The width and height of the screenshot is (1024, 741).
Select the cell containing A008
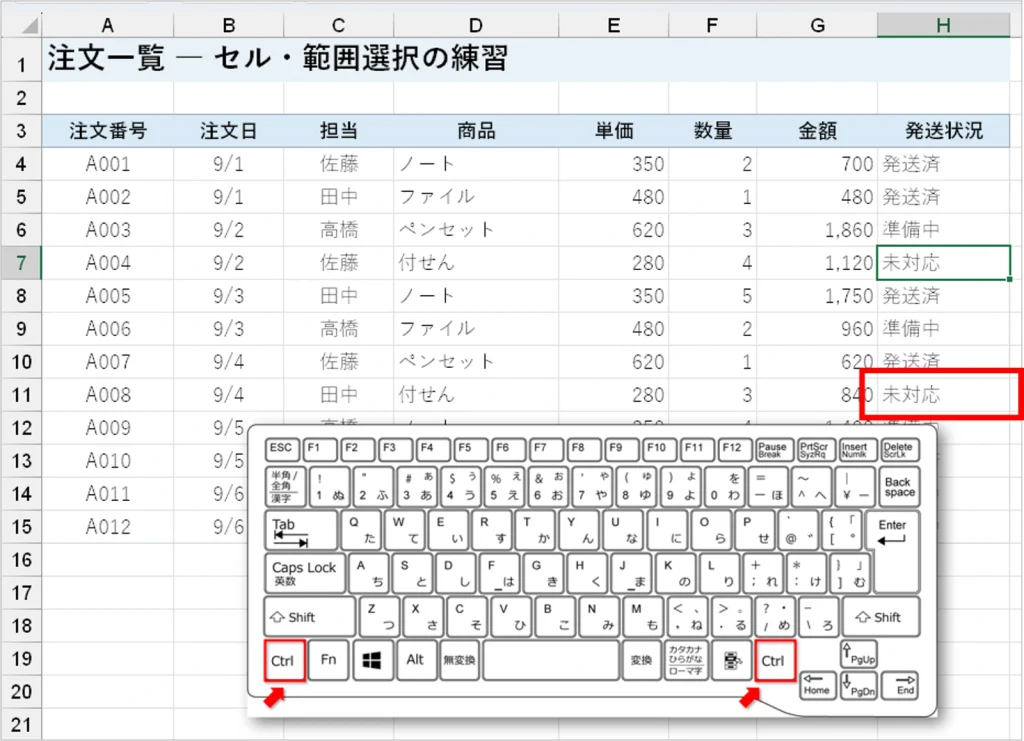click(108, 394)
